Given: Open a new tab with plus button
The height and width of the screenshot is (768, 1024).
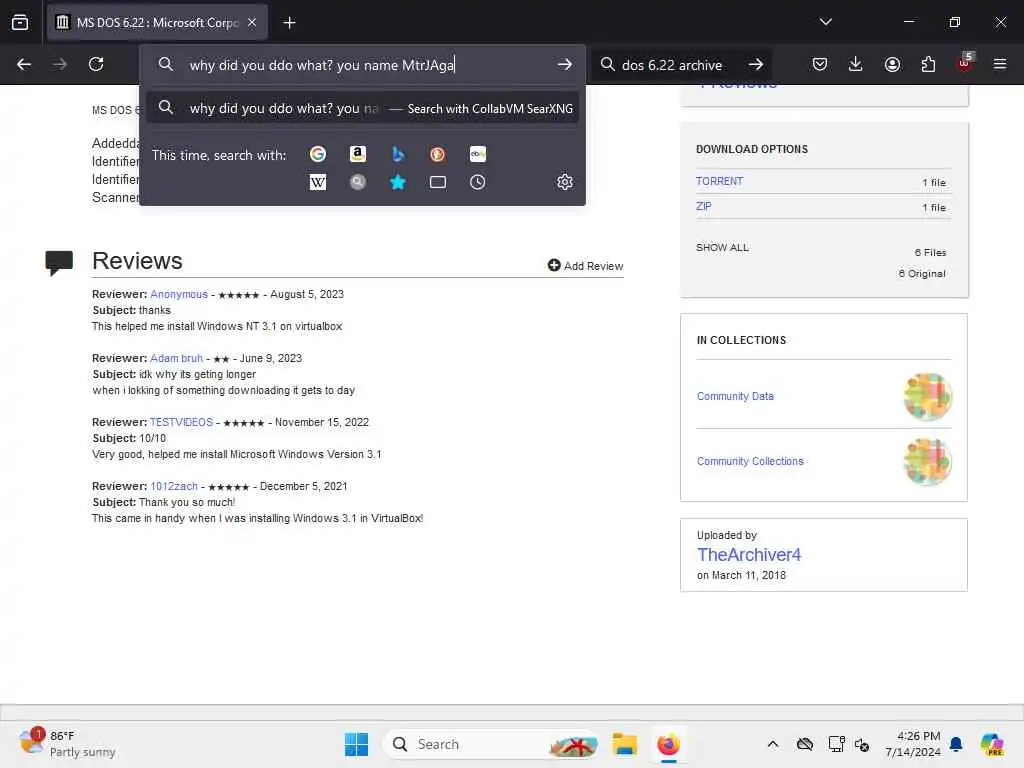Looking at the screenshot, I should [289, 23].
